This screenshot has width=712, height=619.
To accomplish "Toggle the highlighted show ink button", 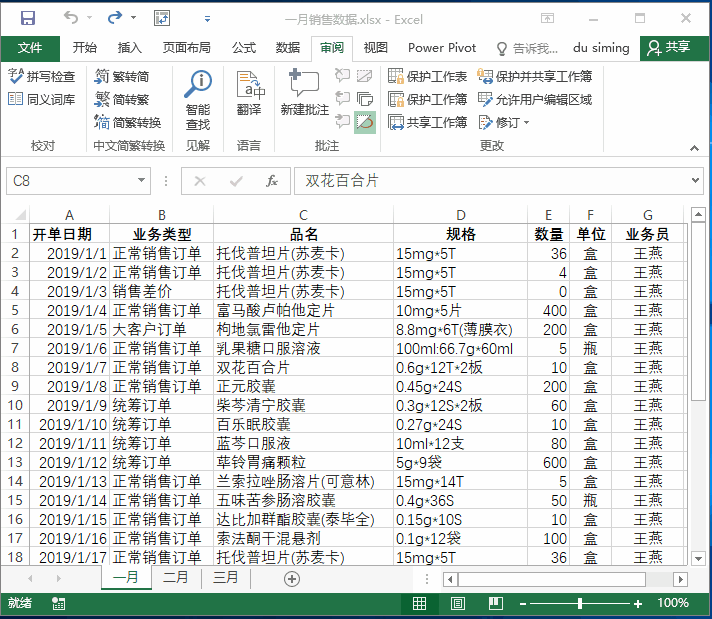I will 365,122.
